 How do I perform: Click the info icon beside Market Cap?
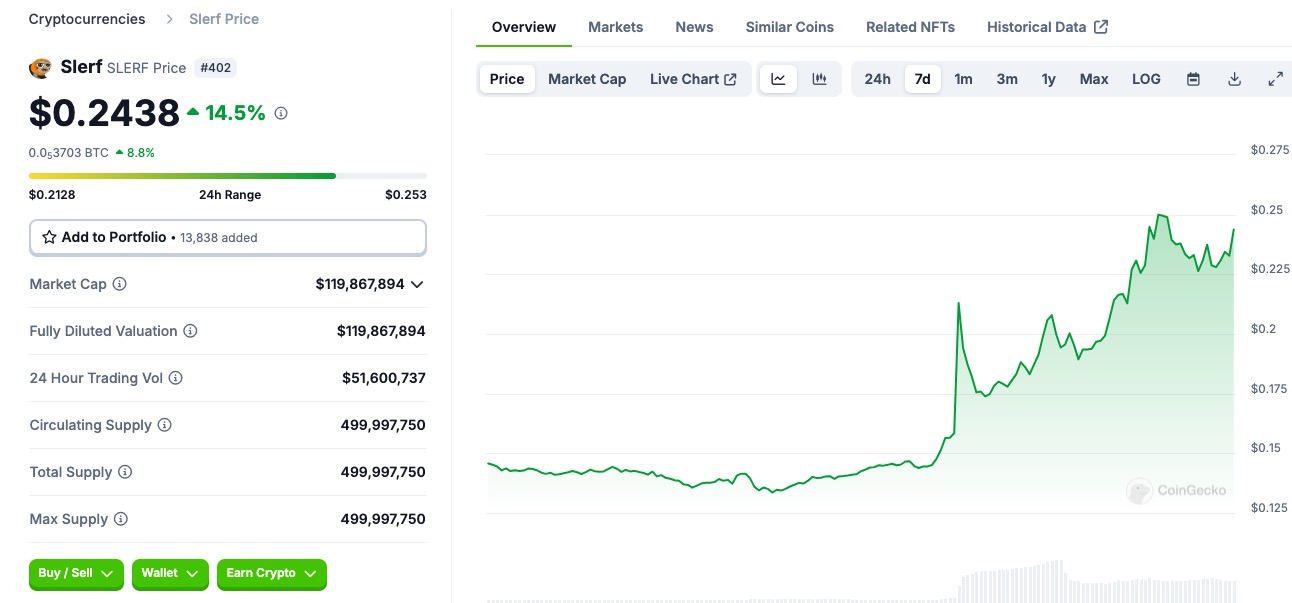120,284
